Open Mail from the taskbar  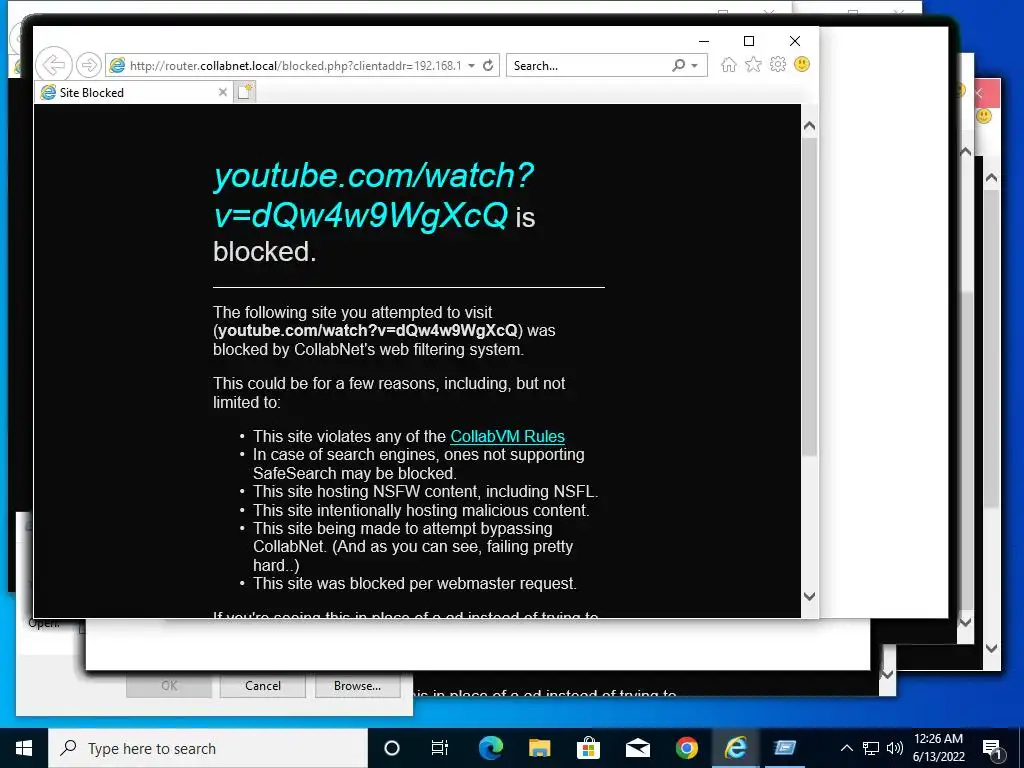click(x=637, y=748)
